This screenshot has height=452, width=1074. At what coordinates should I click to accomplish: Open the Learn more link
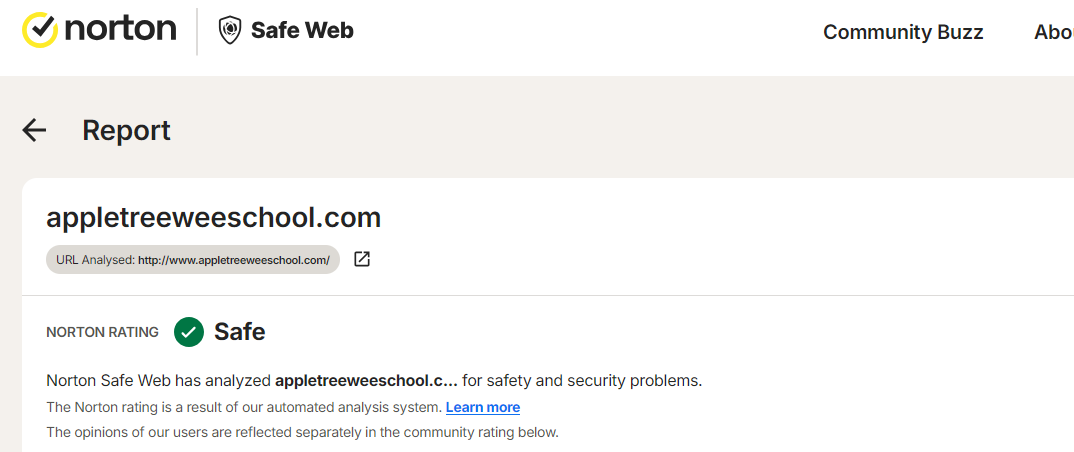tap(482, 407)
